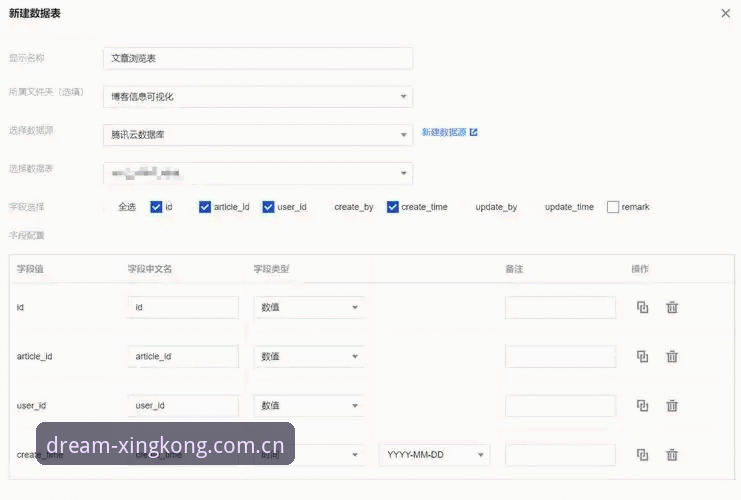Click the 显示名称 input containing 文章浏览表
Viewport: 741px width, 500px height.
click(258, 58)
